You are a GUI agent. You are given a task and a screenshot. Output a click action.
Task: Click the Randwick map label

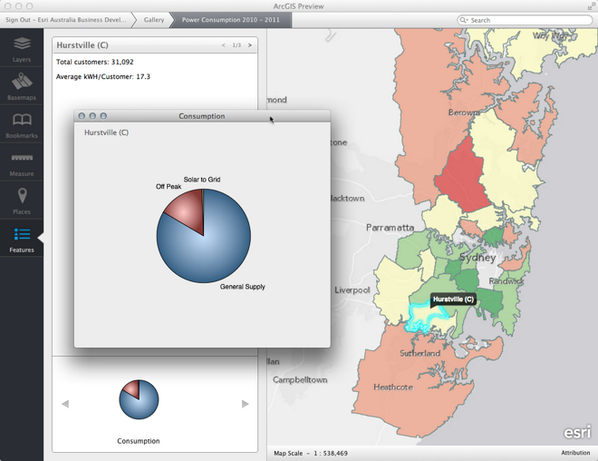point(506,281)
